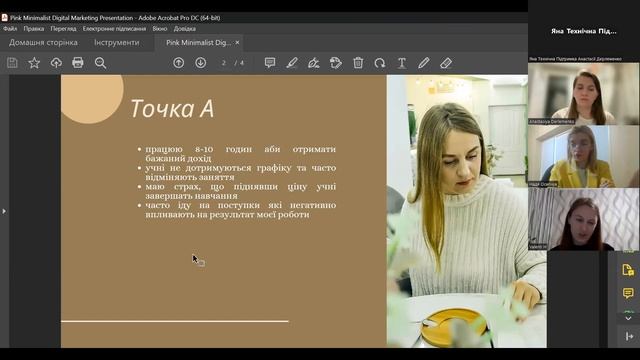Image resolution: width=640 pixels, height=360 pixels.
Task: Open the export PDF tool in right pane
Action: [x=628, y=270]
